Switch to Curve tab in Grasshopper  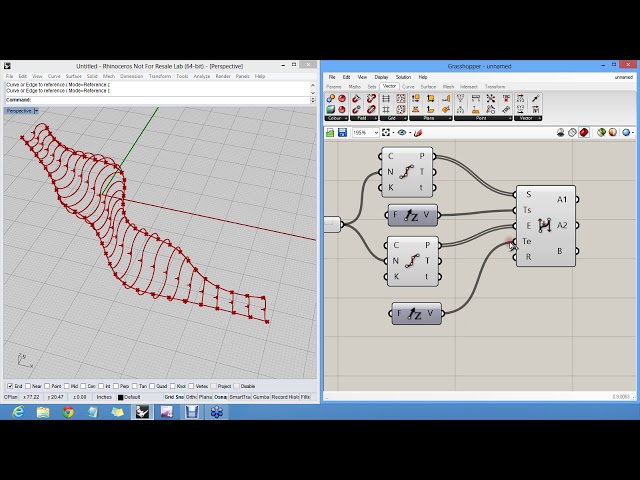408,87
